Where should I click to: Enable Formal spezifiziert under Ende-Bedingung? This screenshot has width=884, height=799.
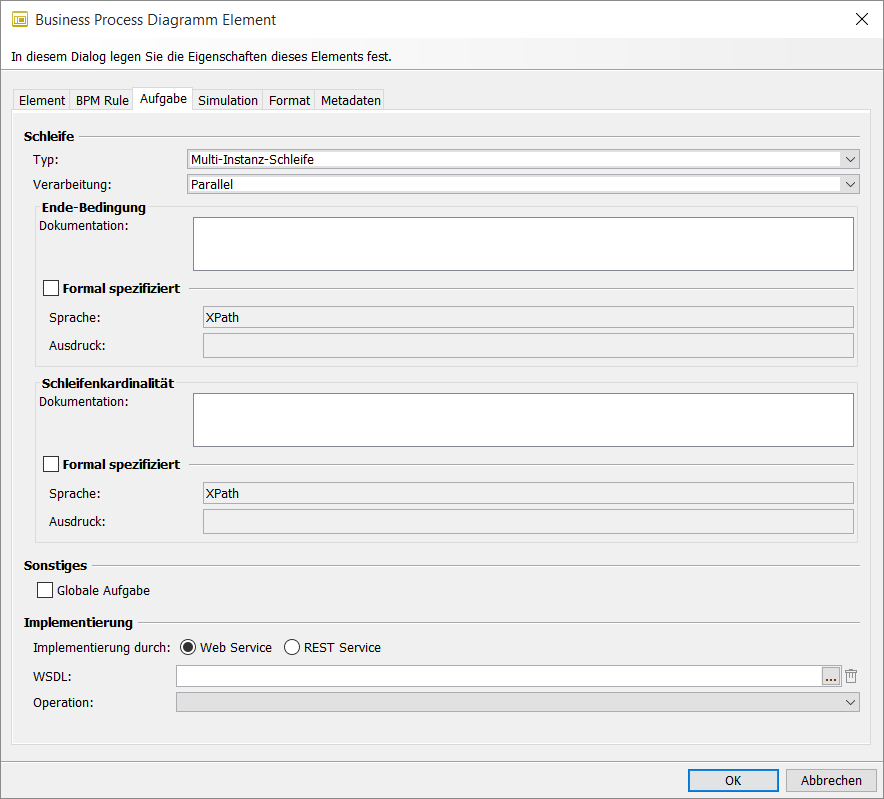tap(51, 288)
